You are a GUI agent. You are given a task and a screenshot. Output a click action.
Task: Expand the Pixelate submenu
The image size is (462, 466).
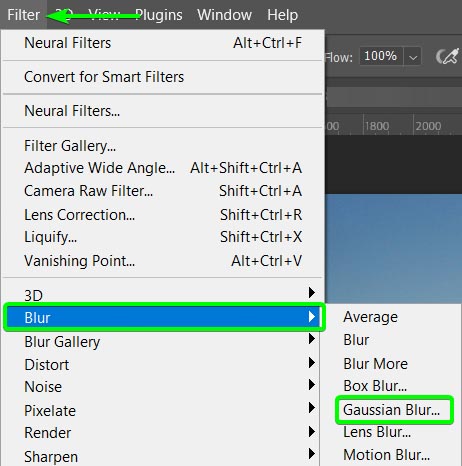tap(163, 410)
